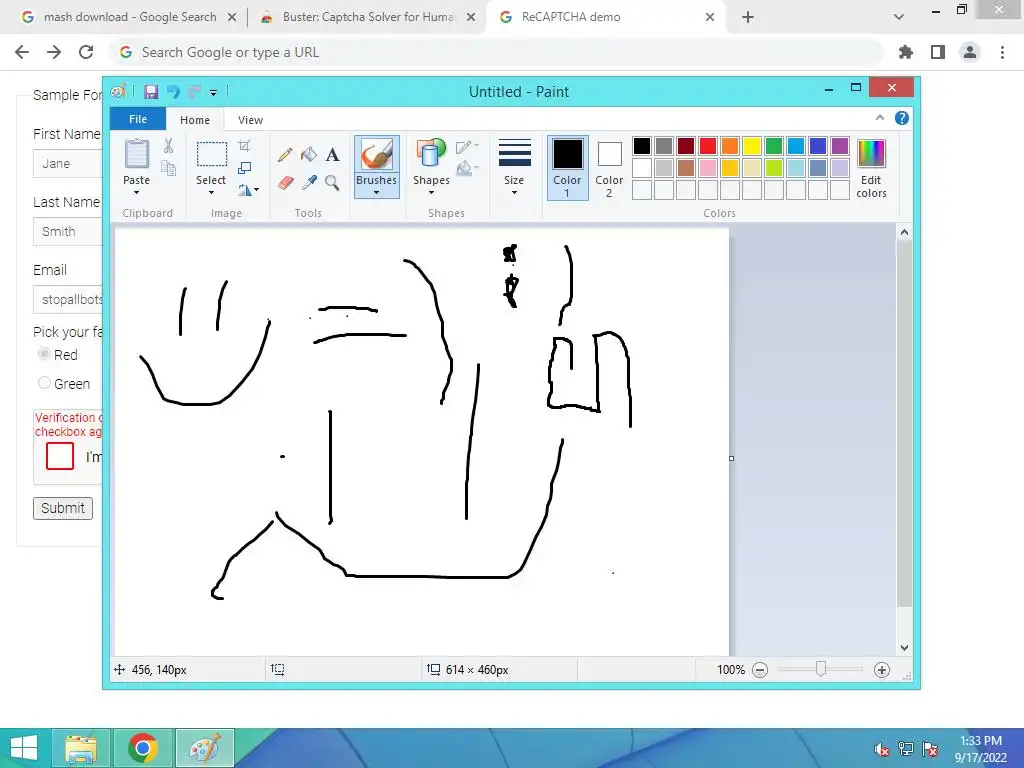Select the Color picker eyedropper tool
This screenshot has height=768, width=1024.
click(309, 183)
